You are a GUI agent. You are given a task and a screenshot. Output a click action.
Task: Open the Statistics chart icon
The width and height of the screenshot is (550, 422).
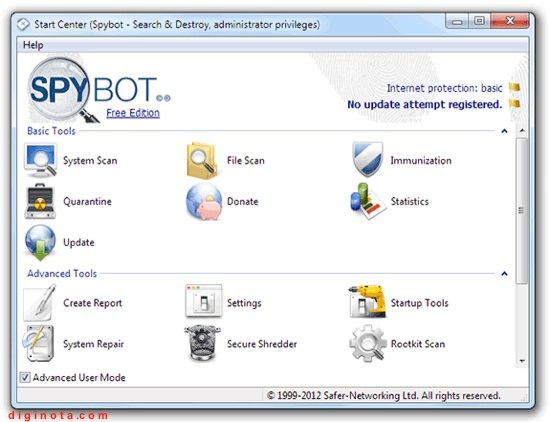[367, 201]
